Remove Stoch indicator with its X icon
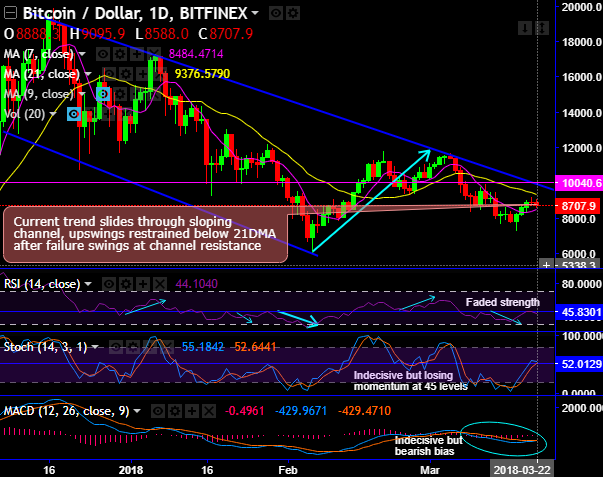The width and height of the screenshot is (603, 477). coord(166,347)
